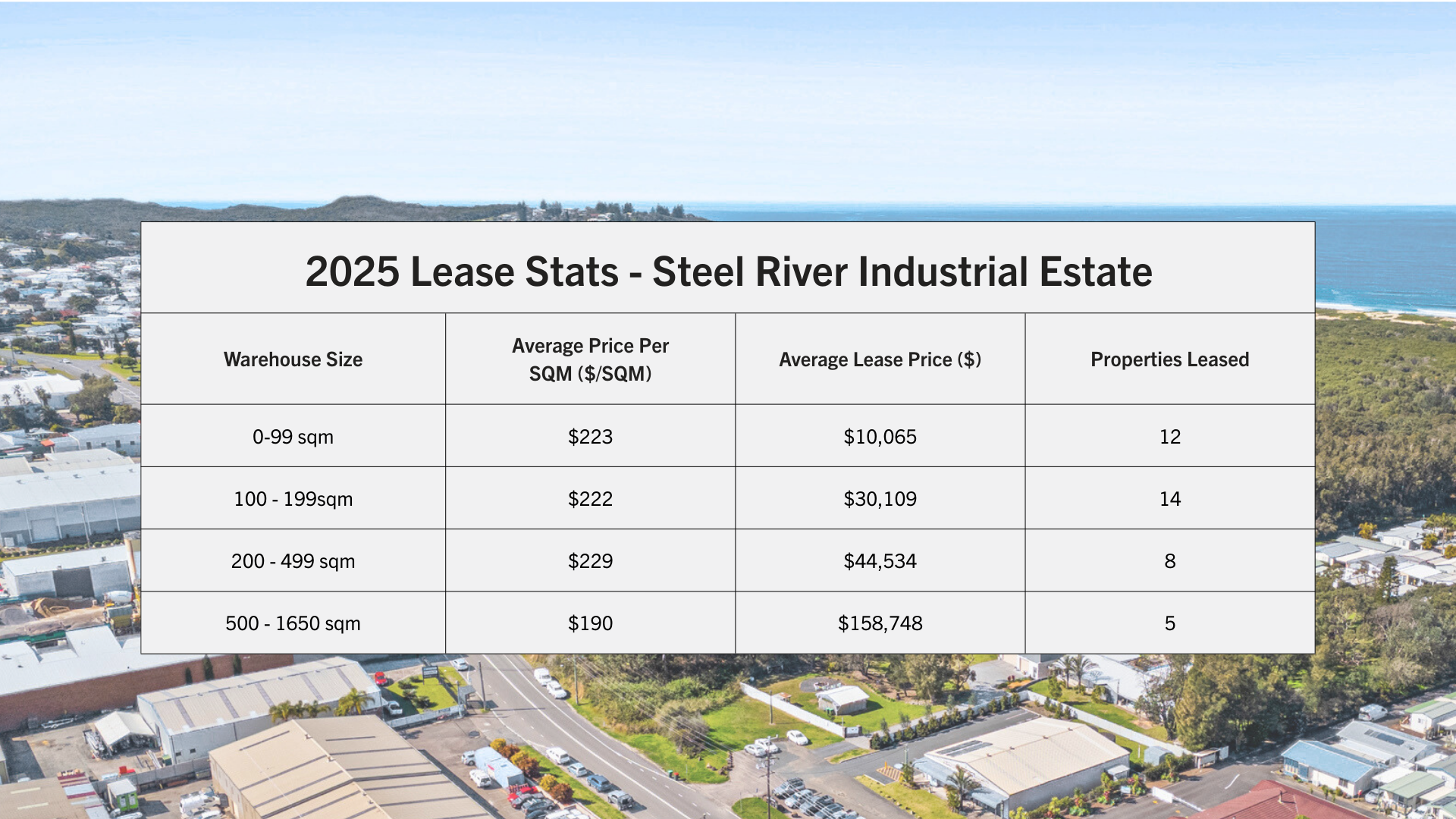This screenshot has width=1456, height=819.
Task: Click the '$229' price cell
Action: 590,561
